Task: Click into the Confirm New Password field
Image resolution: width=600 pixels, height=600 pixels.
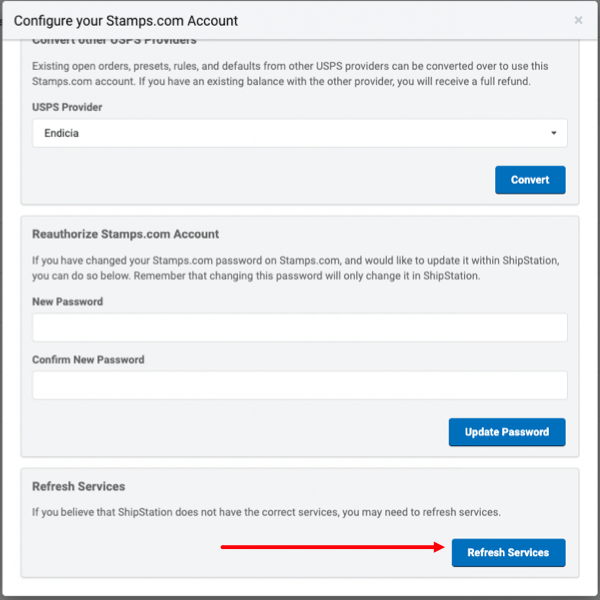Action: coord(299,386)
